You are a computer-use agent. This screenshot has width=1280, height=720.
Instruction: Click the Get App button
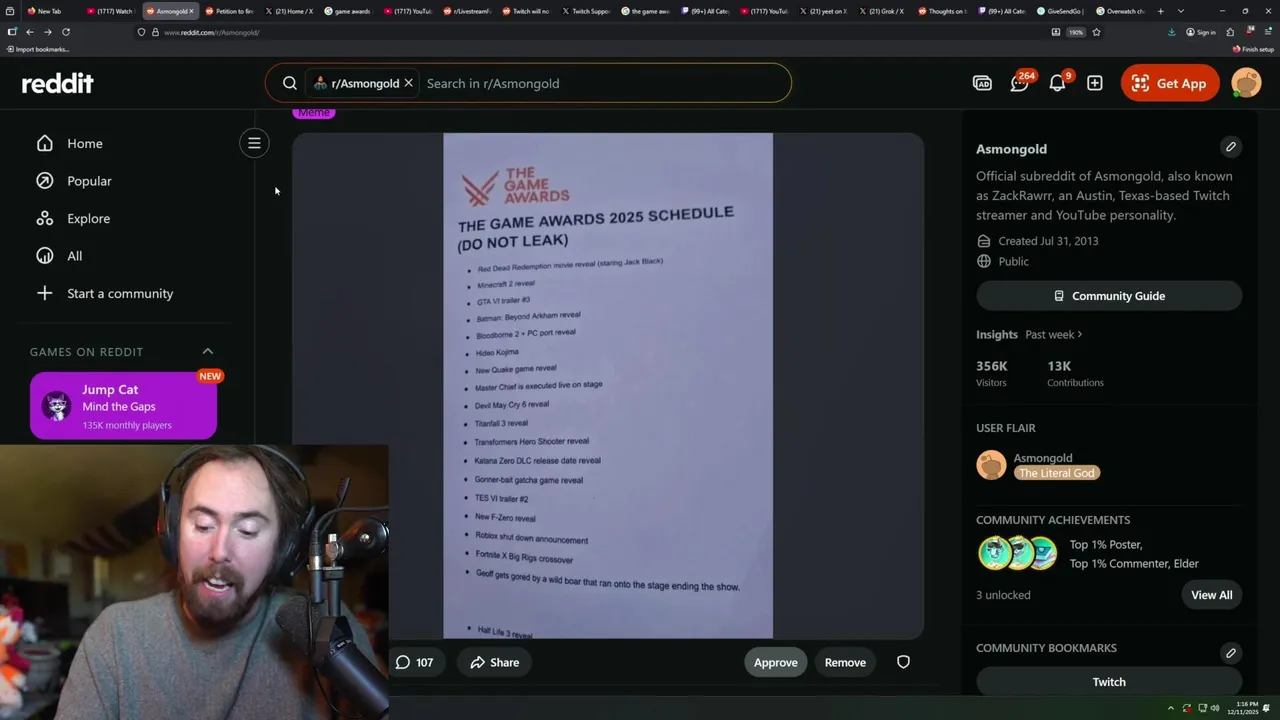click(x=1169, y=83)
